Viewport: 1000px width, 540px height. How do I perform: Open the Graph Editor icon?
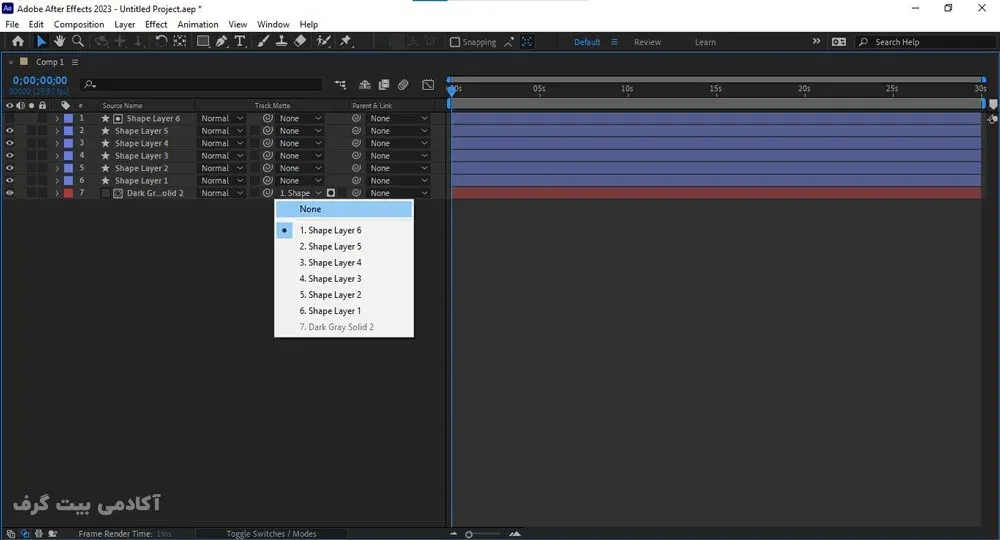428,85
